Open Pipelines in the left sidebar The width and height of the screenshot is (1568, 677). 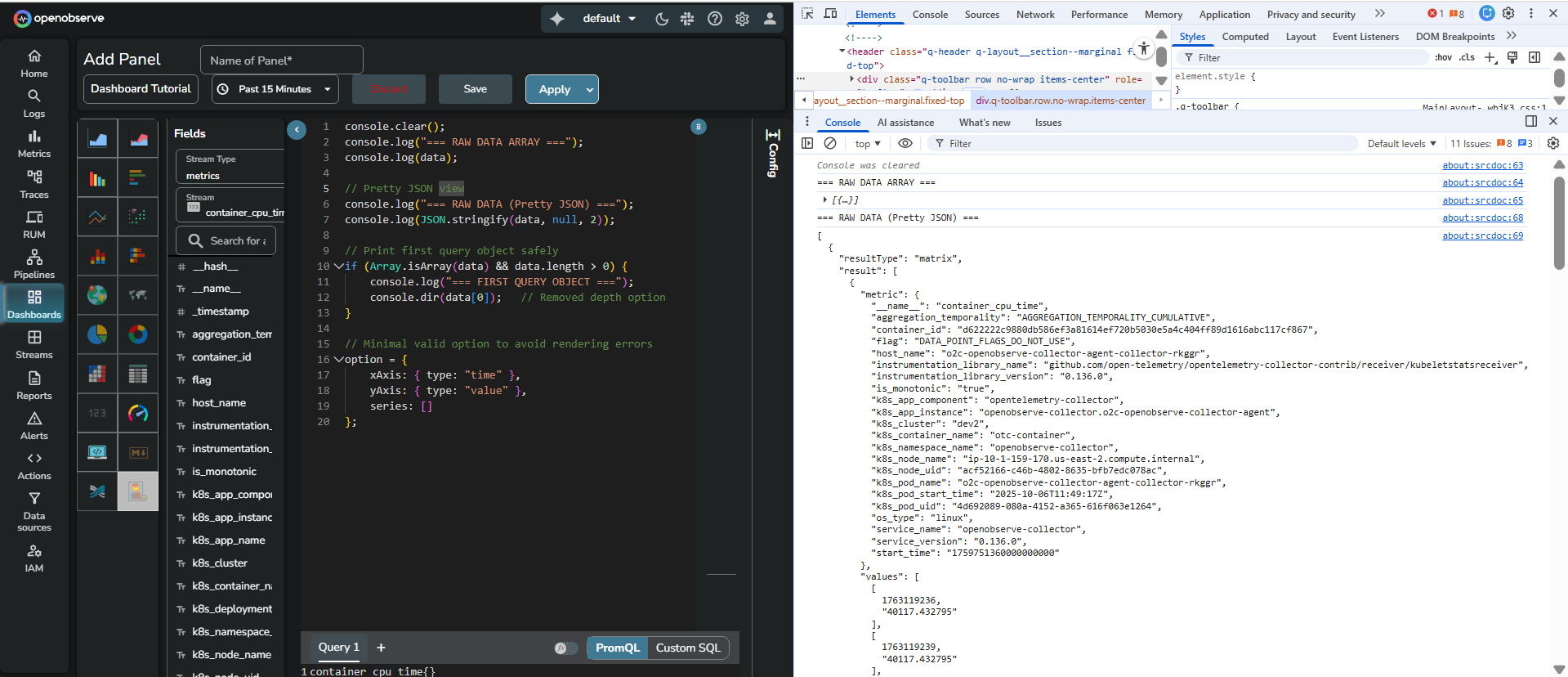[34, 264]
